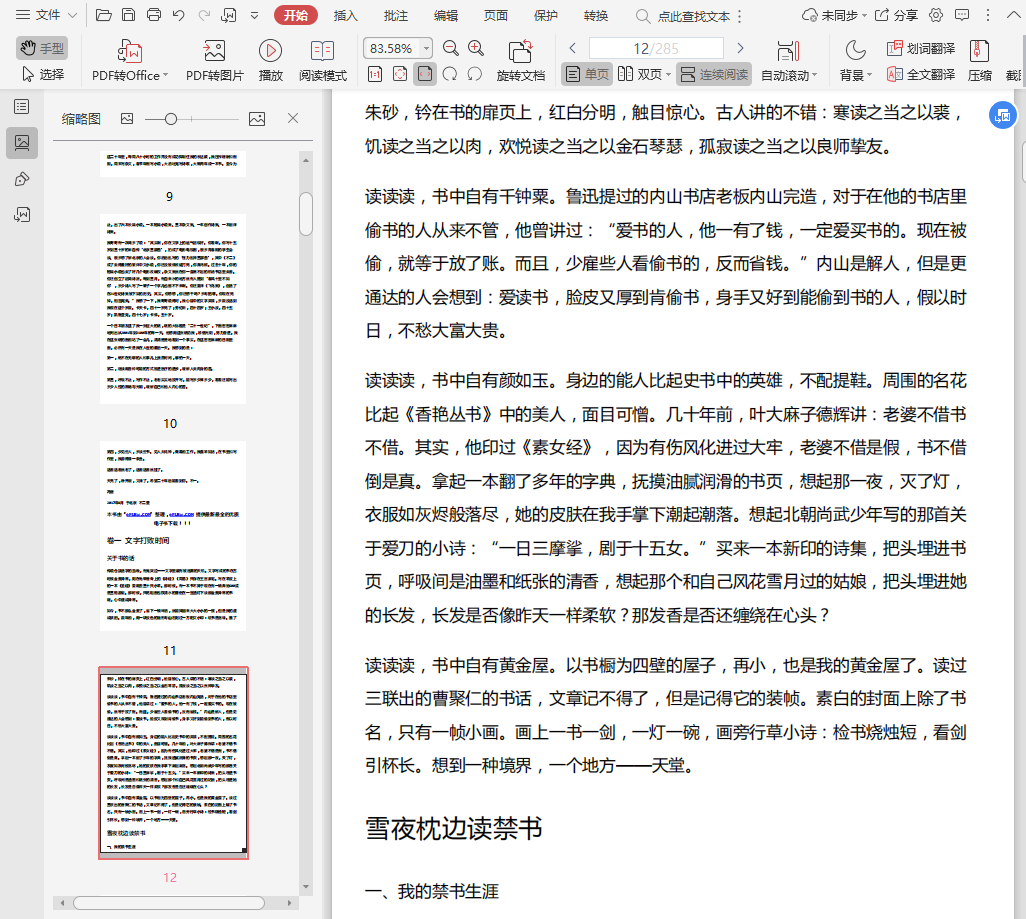
Task: Open settings with the gear icon
Action: coord(936,15)
